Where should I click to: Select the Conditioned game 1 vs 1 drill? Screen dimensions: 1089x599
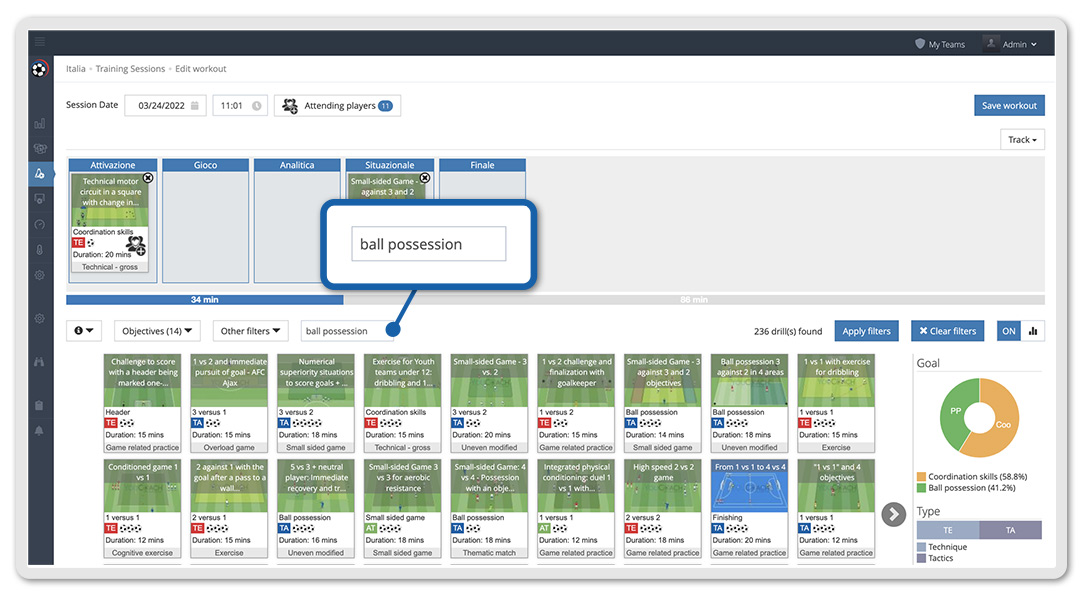[142, 509]
